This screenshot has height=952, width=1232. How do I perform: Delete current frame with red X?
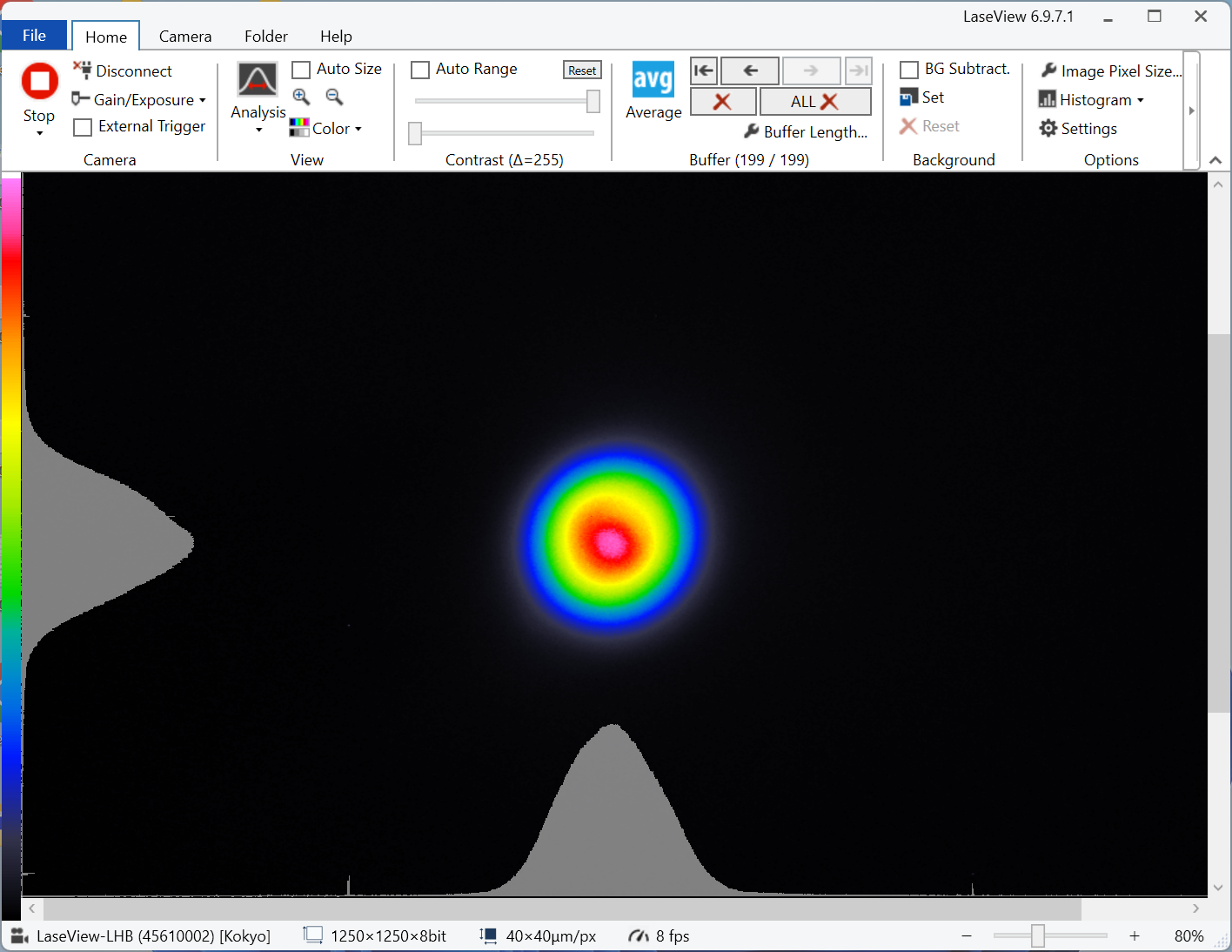(x=722, y=102)
